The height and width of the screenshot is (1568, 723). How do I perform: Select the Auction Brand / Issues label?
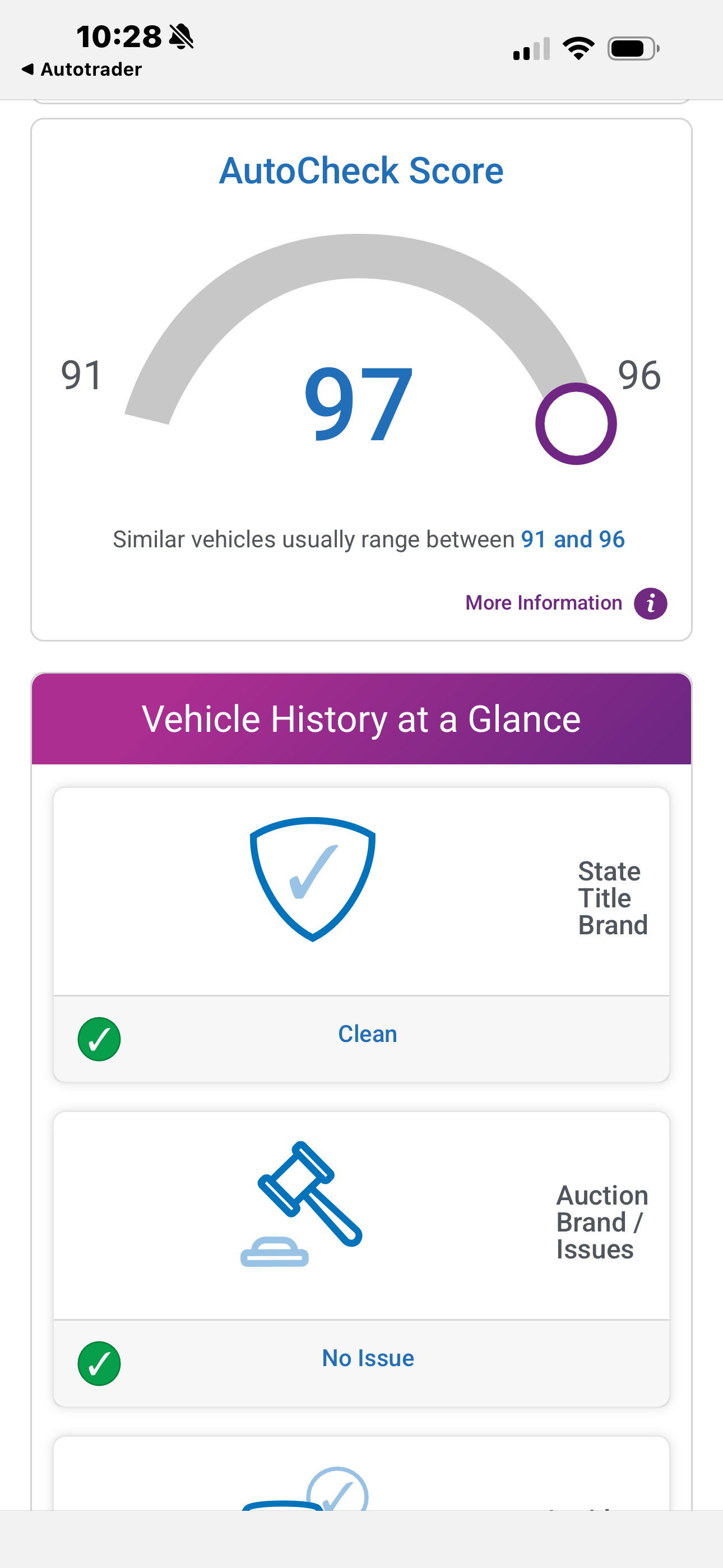click(602, 1222)
